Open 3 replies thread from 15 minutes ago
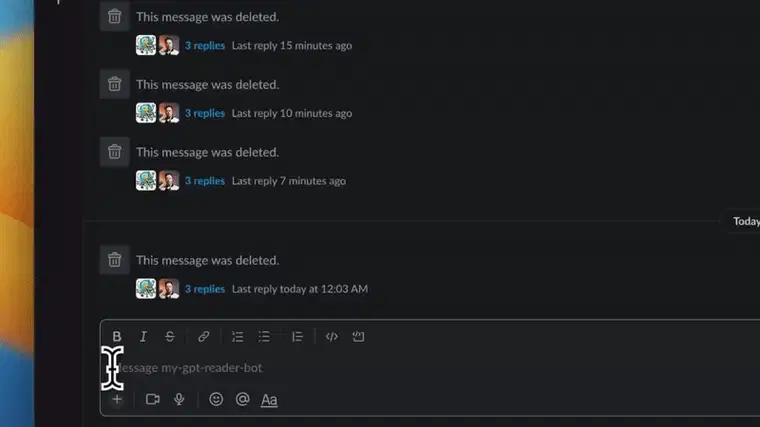The image size is (760, 427). 205,46
